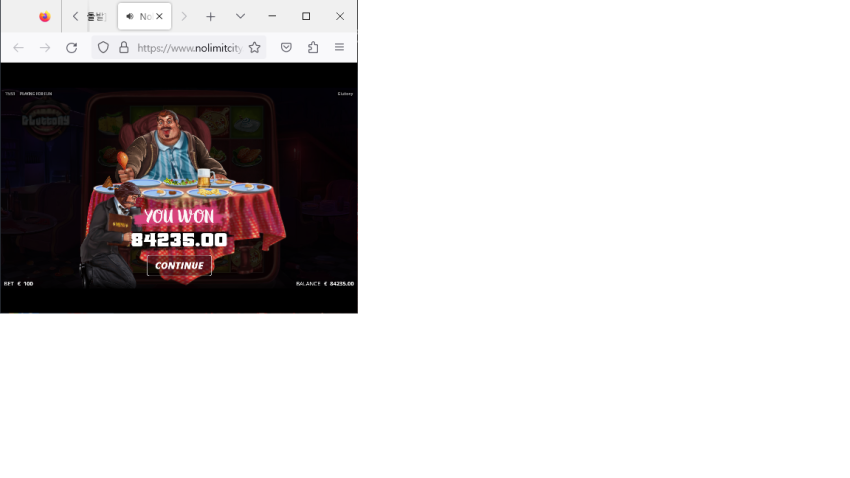Open Firefox View icon in the tab bar

tap(44, 17)
